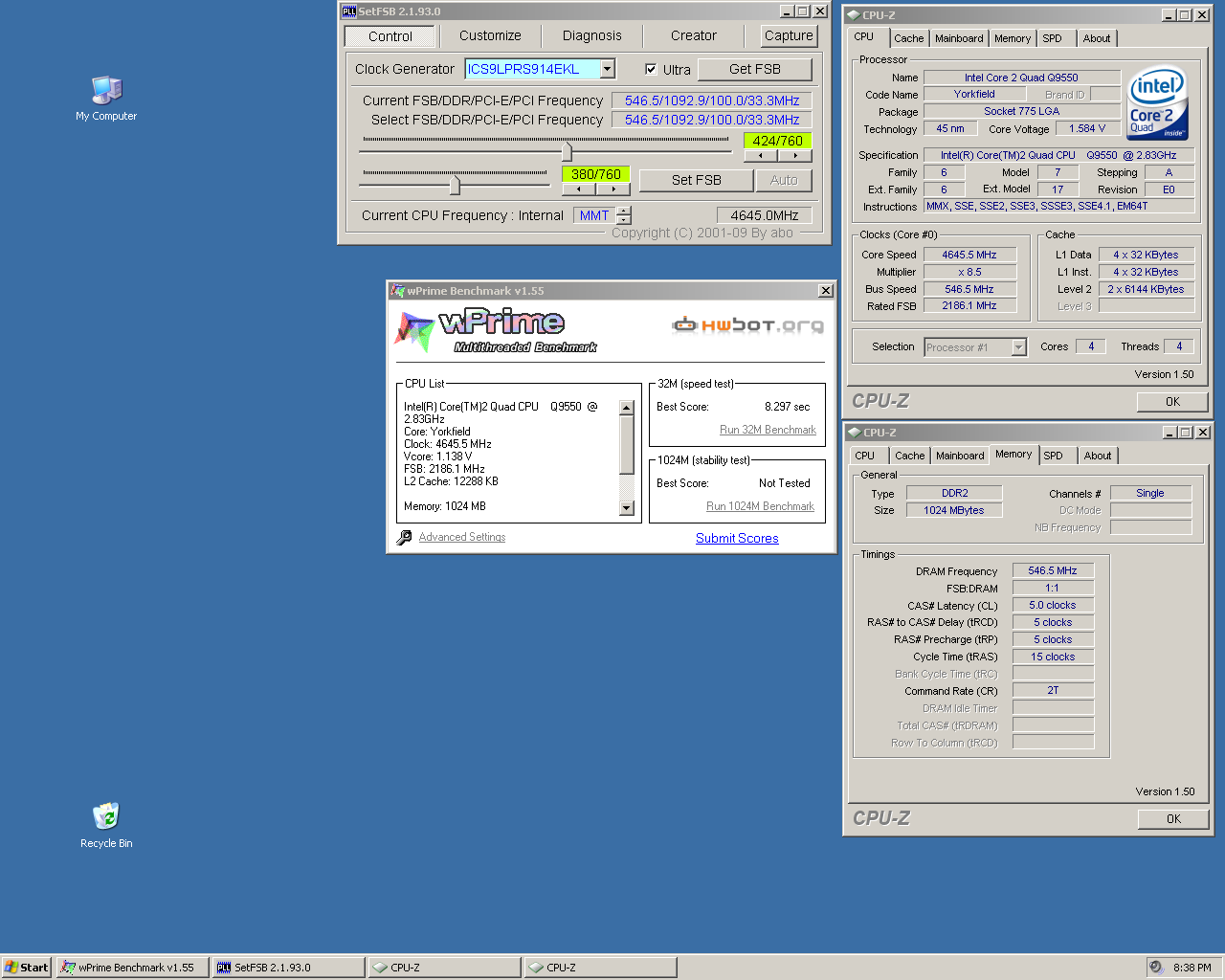Open Cache tab in upper CPU-Z window
The height and width of the screenshot is (980, 1225).
pos(909,38)
